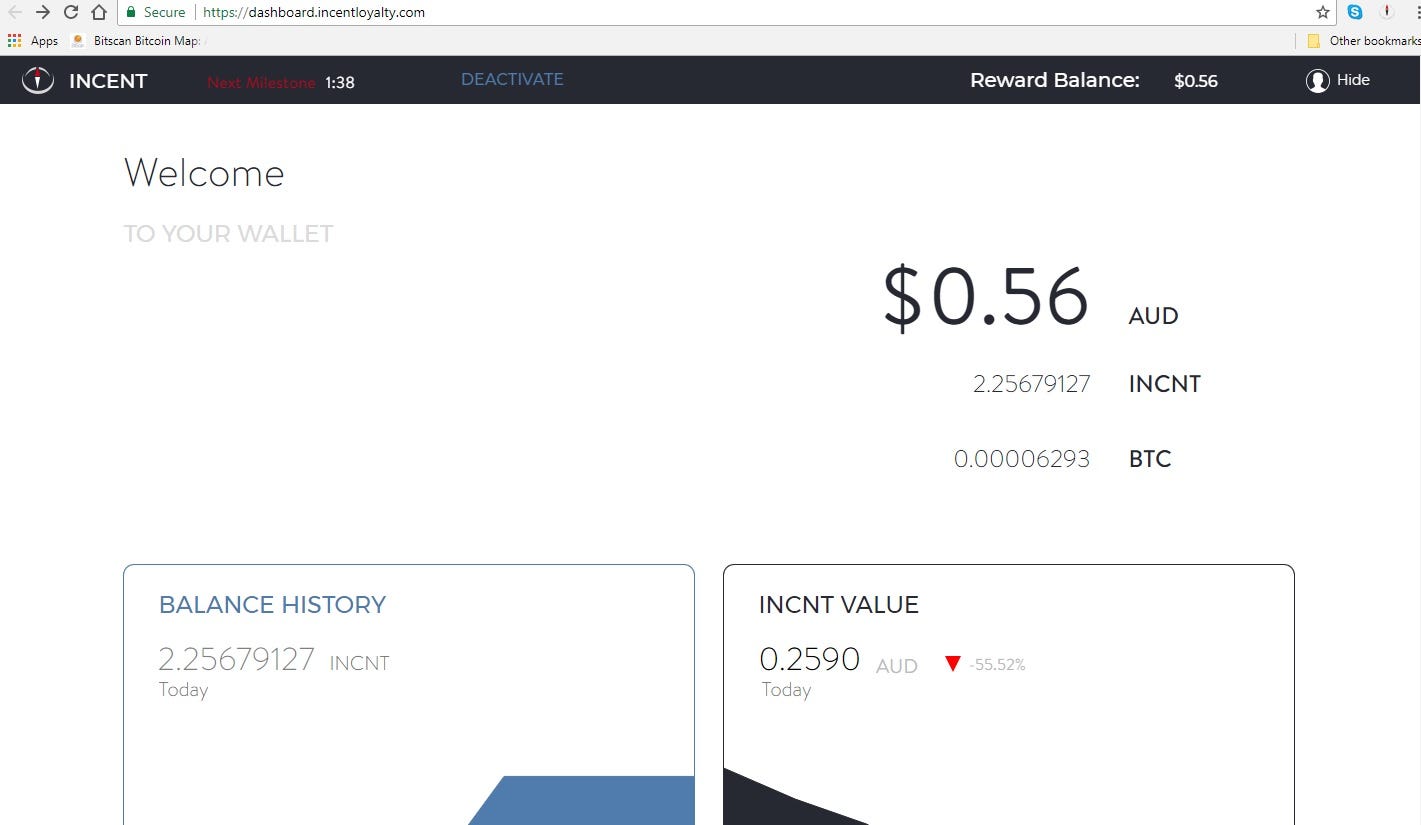This screenshot has height=825, width=1421.
Task: Click the blue balance history chart area
Action: pos(590,800)
